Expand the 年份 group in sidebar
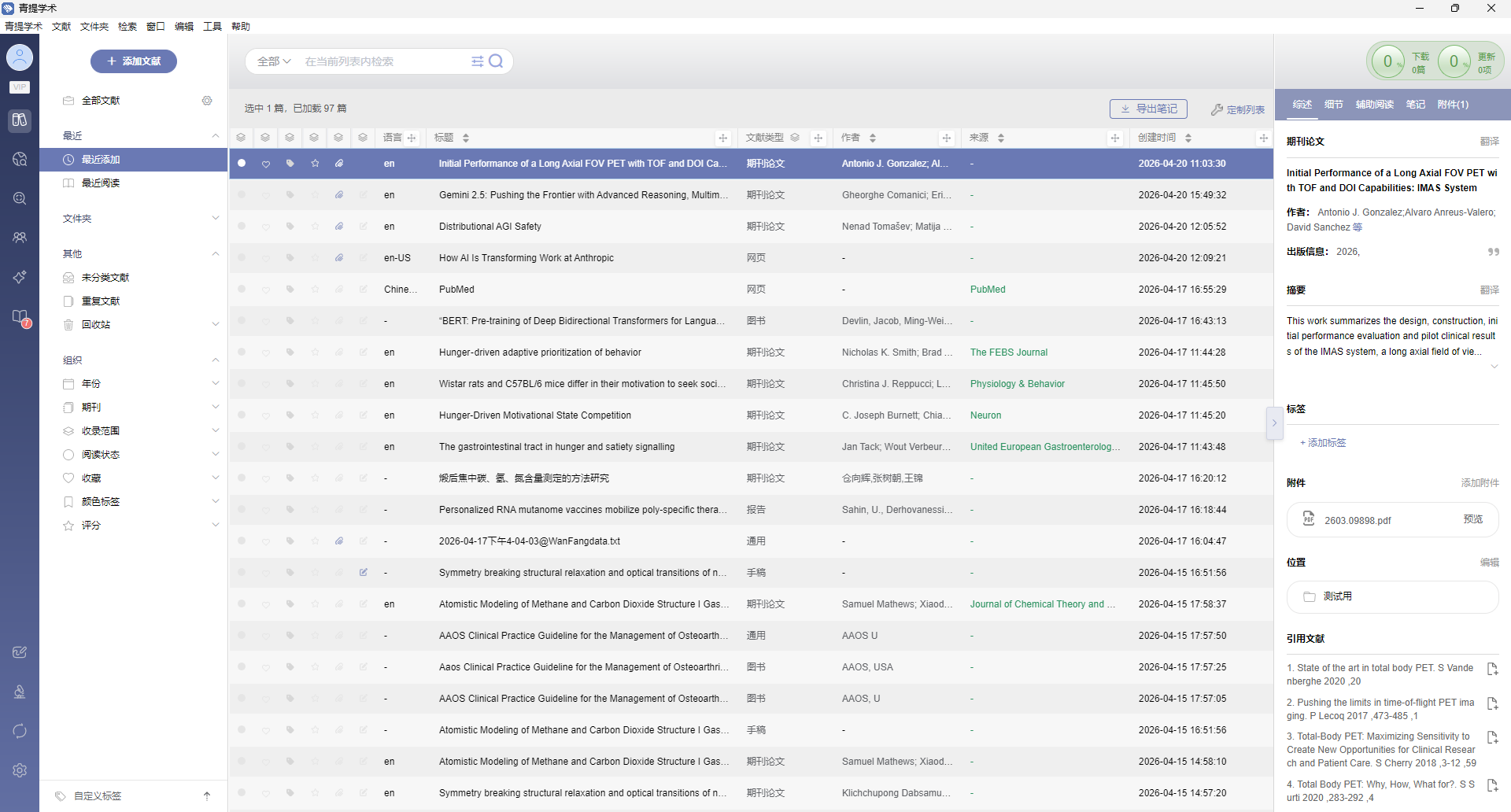This screenshot has width=1511, height=812. pyautogui.click(x=216, y=383)
